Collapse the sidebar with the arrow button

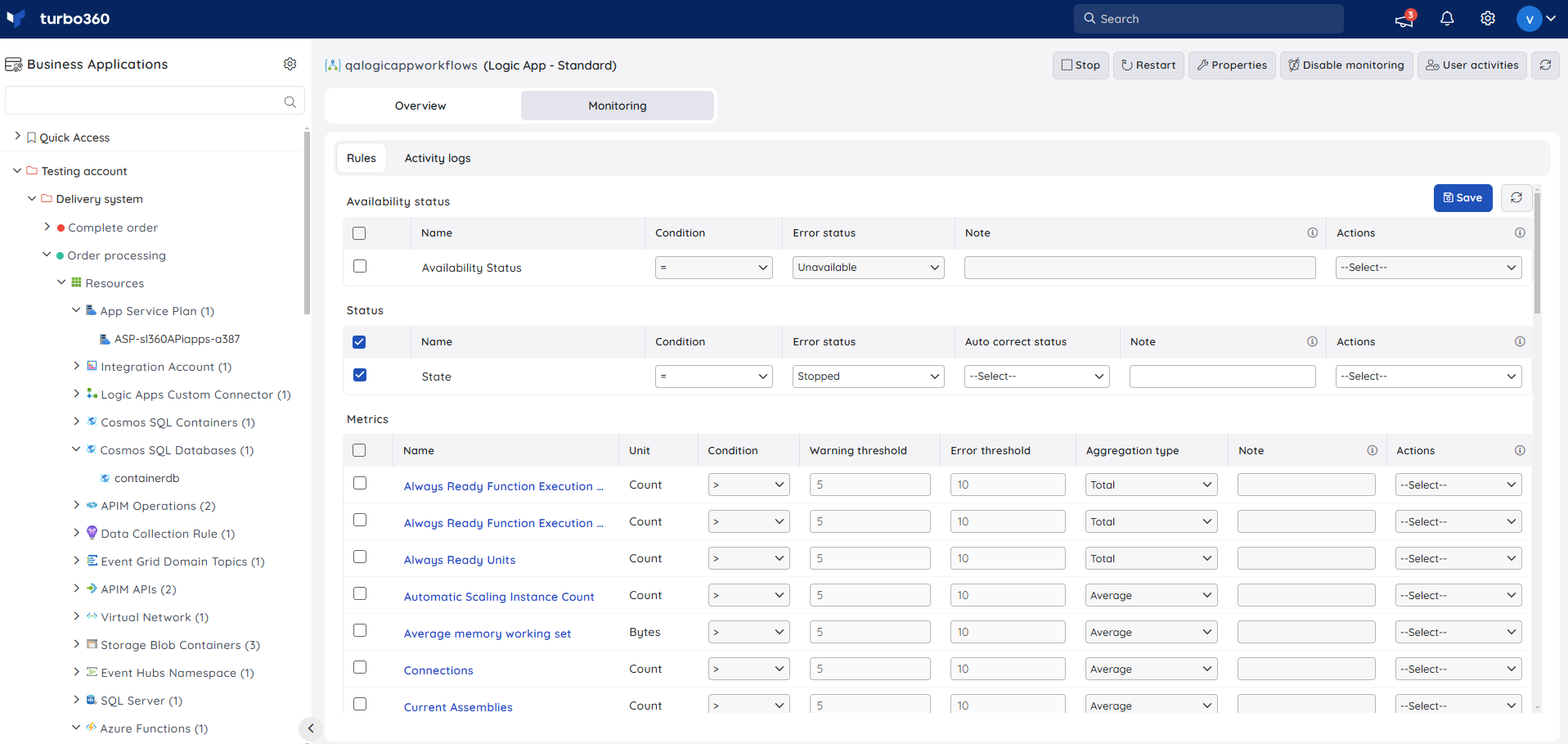(x=310, y=728)
